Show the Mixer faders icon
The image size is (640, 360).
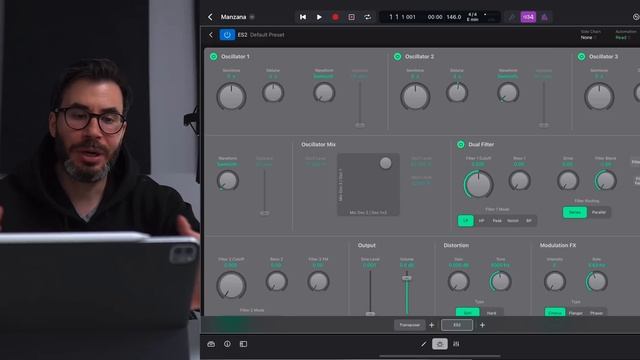click(x=456, y=344)
